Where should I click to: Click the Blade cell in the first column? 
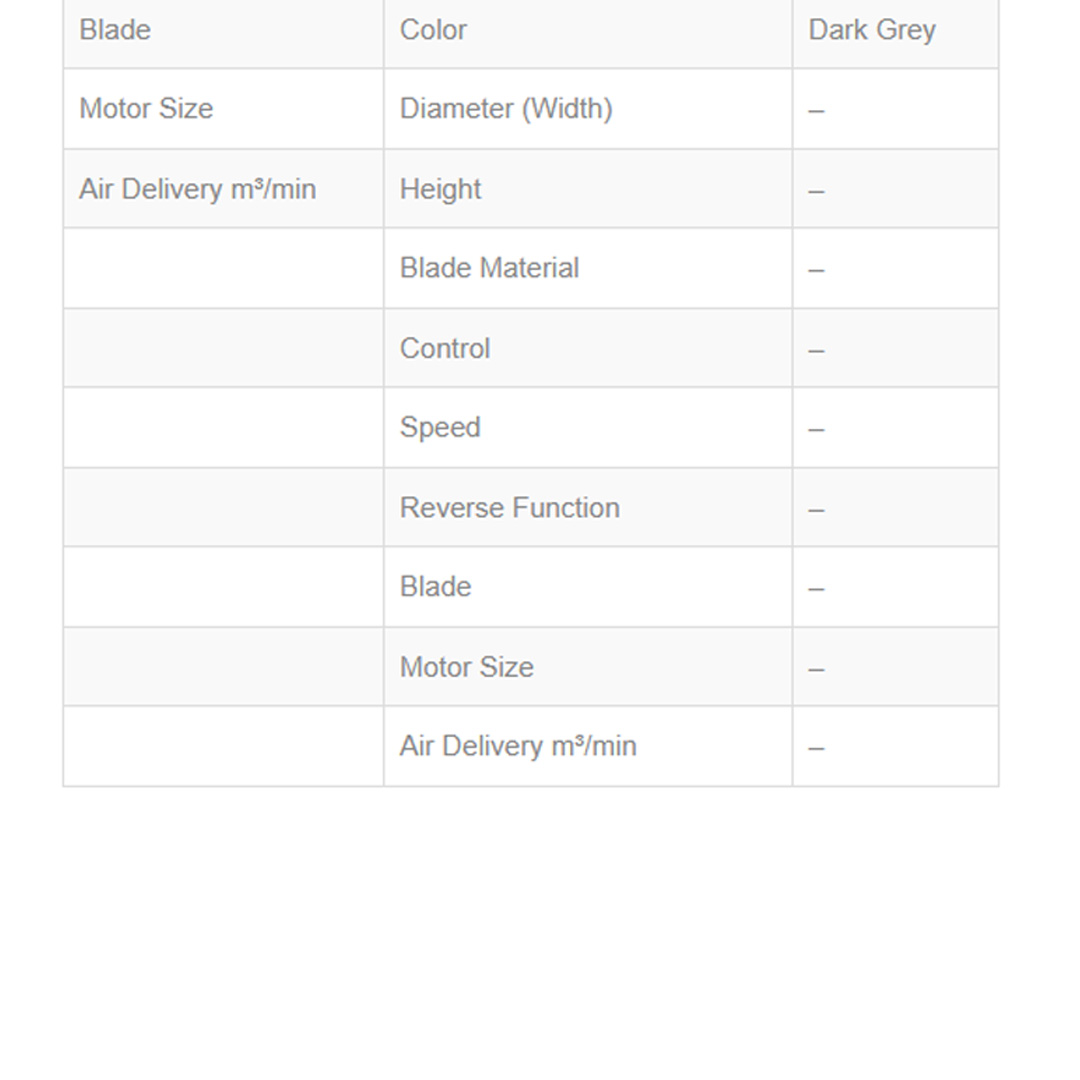point(115,30)
